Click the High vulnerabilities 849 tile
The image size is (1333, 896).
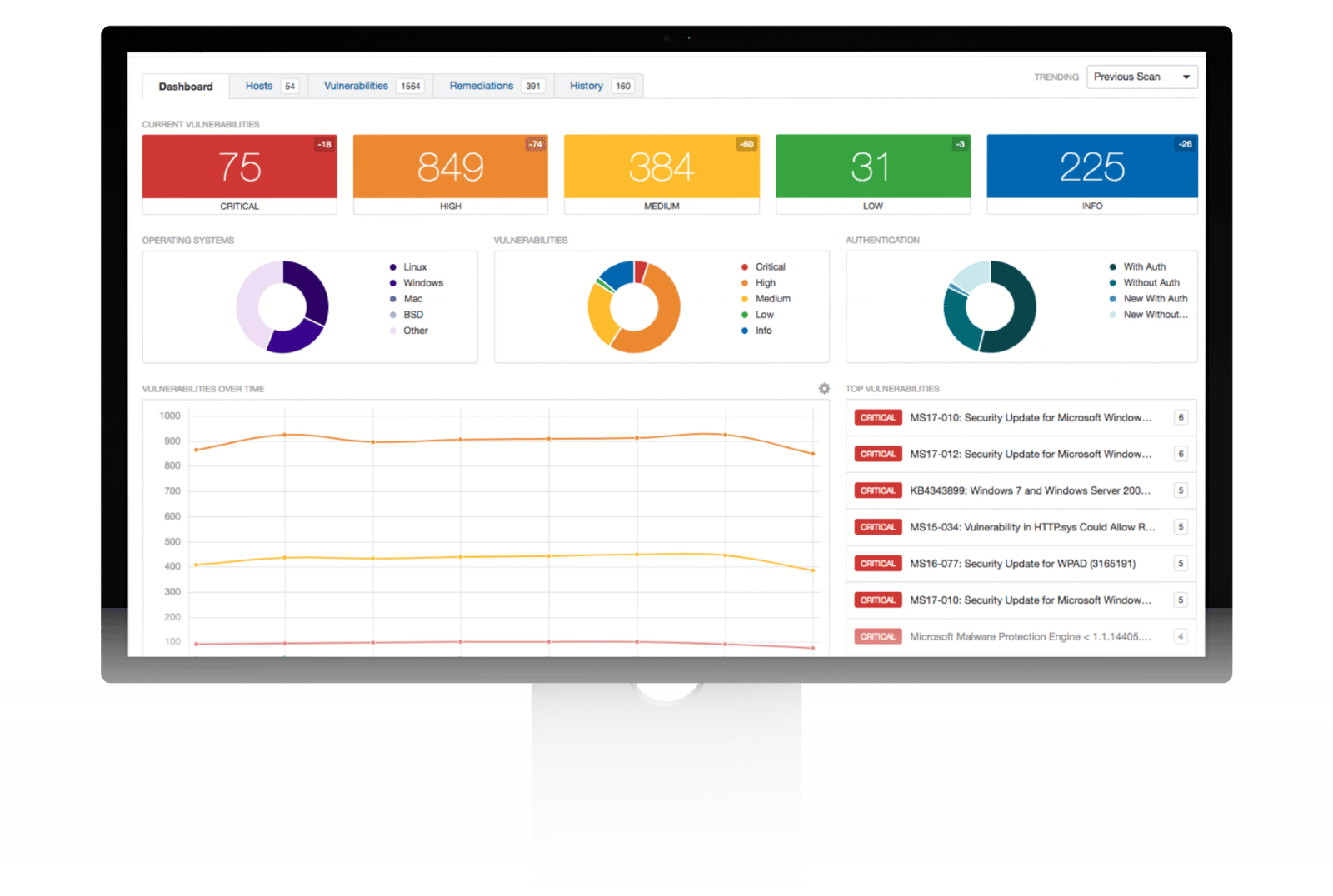pos(450,167)
